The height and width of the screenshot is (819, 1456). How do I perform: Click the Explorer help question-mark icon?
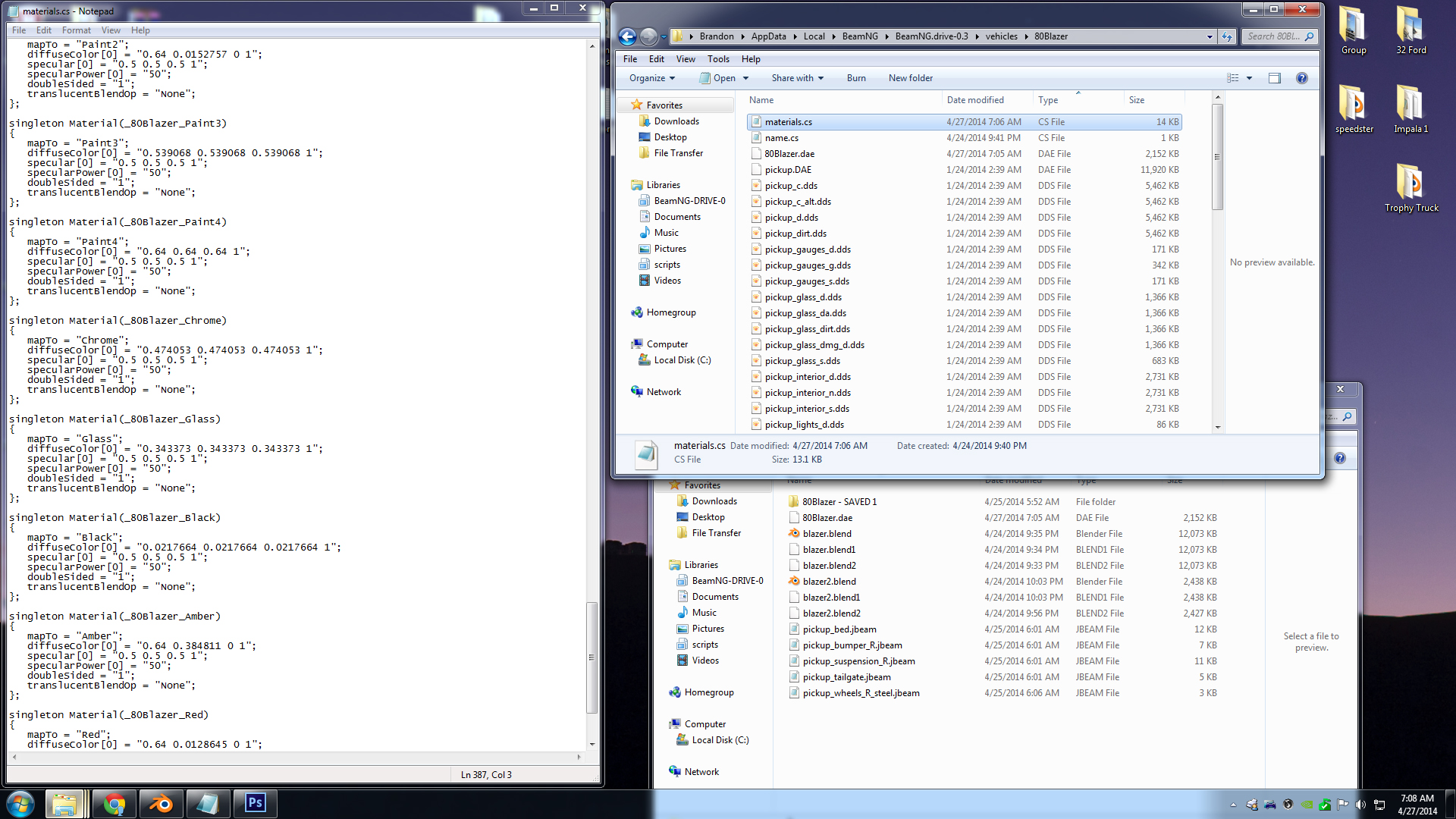(x=1301, y=78)
